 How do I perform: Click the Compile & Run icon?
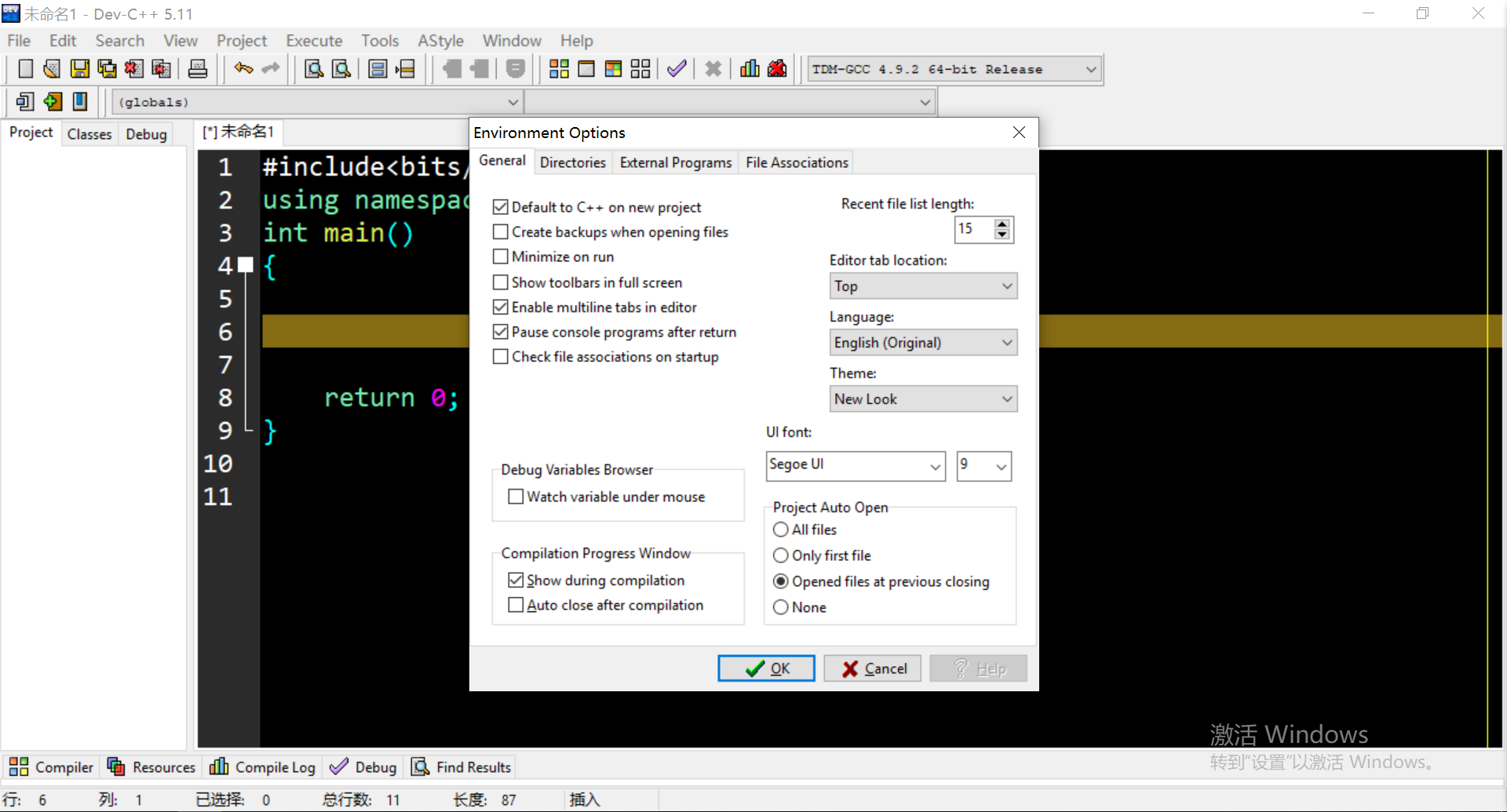(613, 69)
